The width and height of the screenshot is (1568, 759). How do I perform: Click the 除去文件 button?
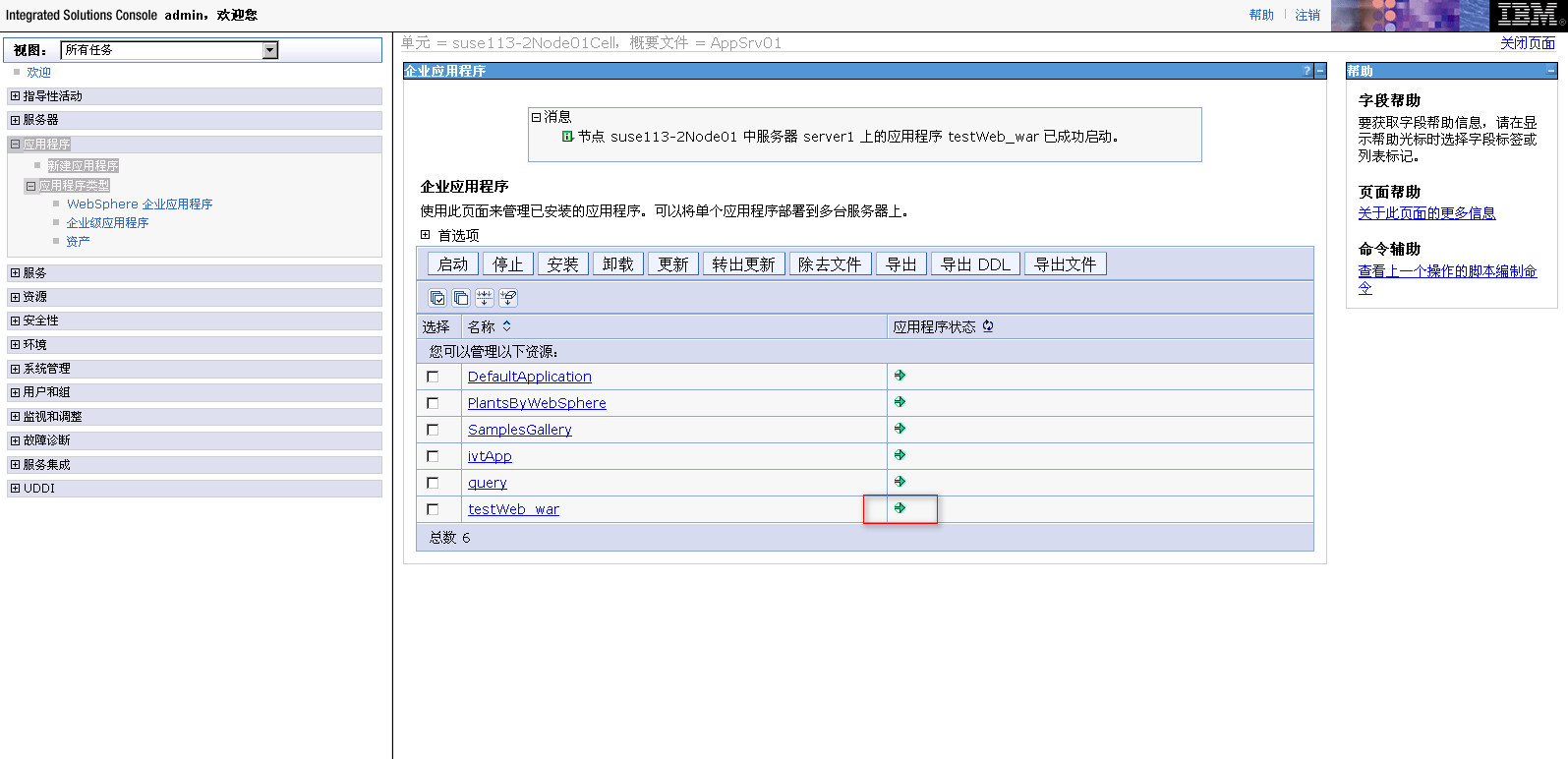(x=831, y=264)
